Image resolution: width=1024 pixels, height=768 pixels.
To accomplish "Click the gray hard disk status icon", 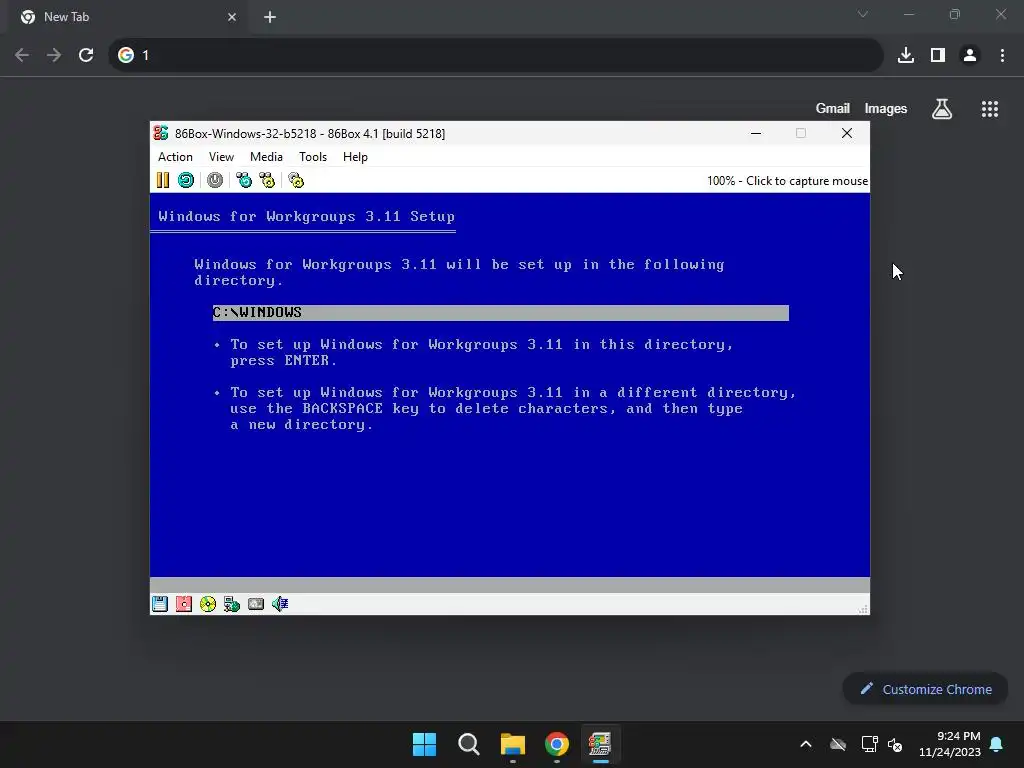I will point(256,604).
